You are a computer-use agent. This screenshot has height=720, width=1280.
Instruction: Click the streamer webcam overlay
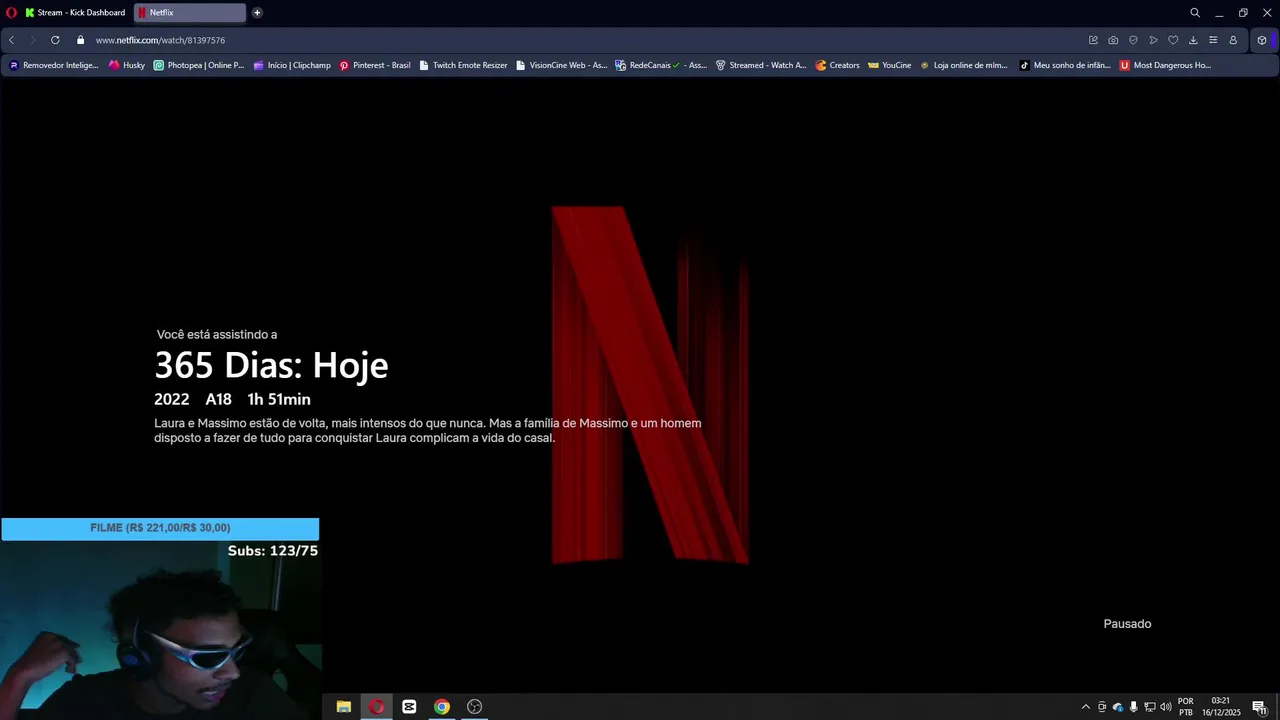pos(160,630)
